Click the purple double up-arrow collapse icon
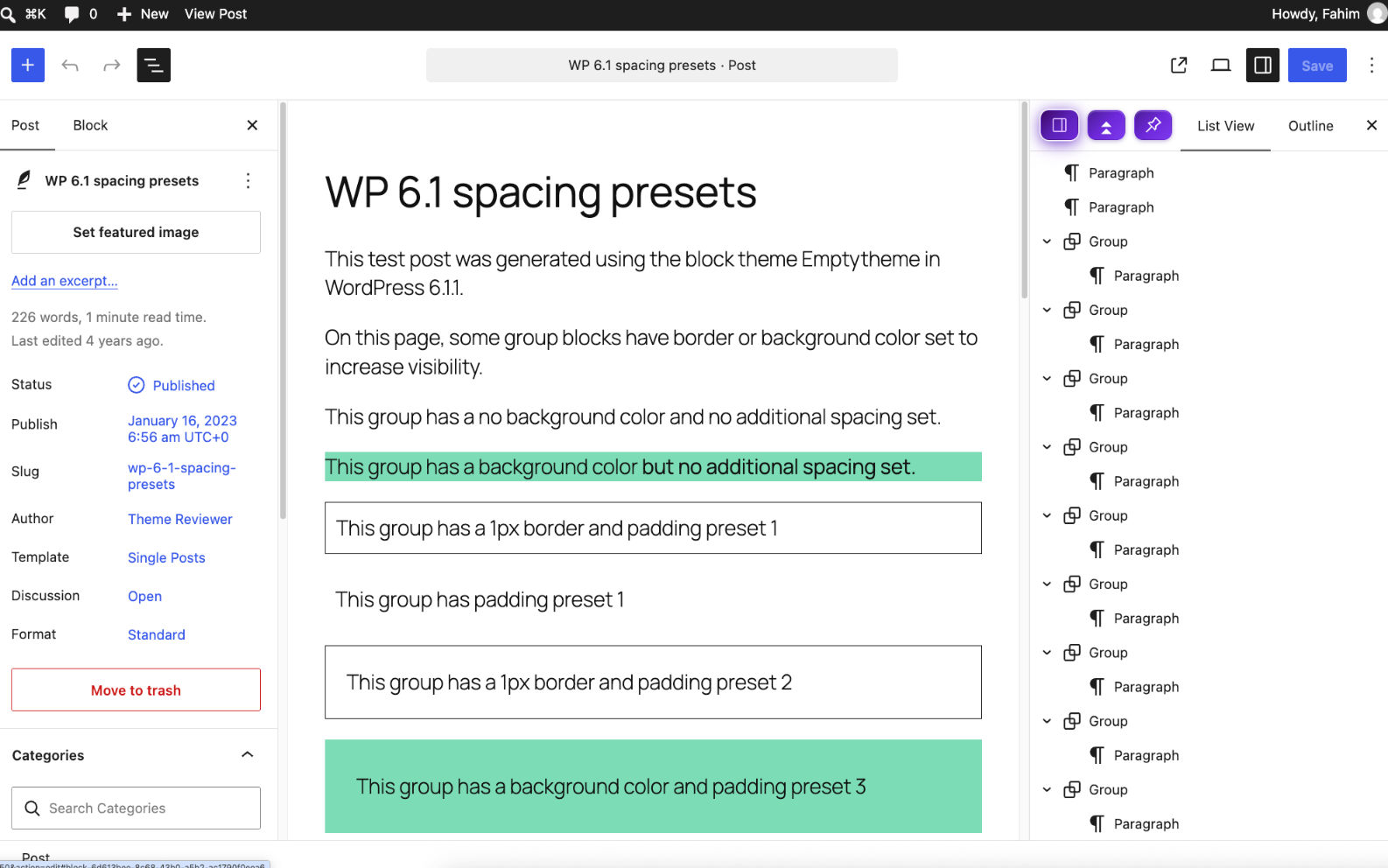Screen dimensions: 1388x868 click(x=1106, y=125)
